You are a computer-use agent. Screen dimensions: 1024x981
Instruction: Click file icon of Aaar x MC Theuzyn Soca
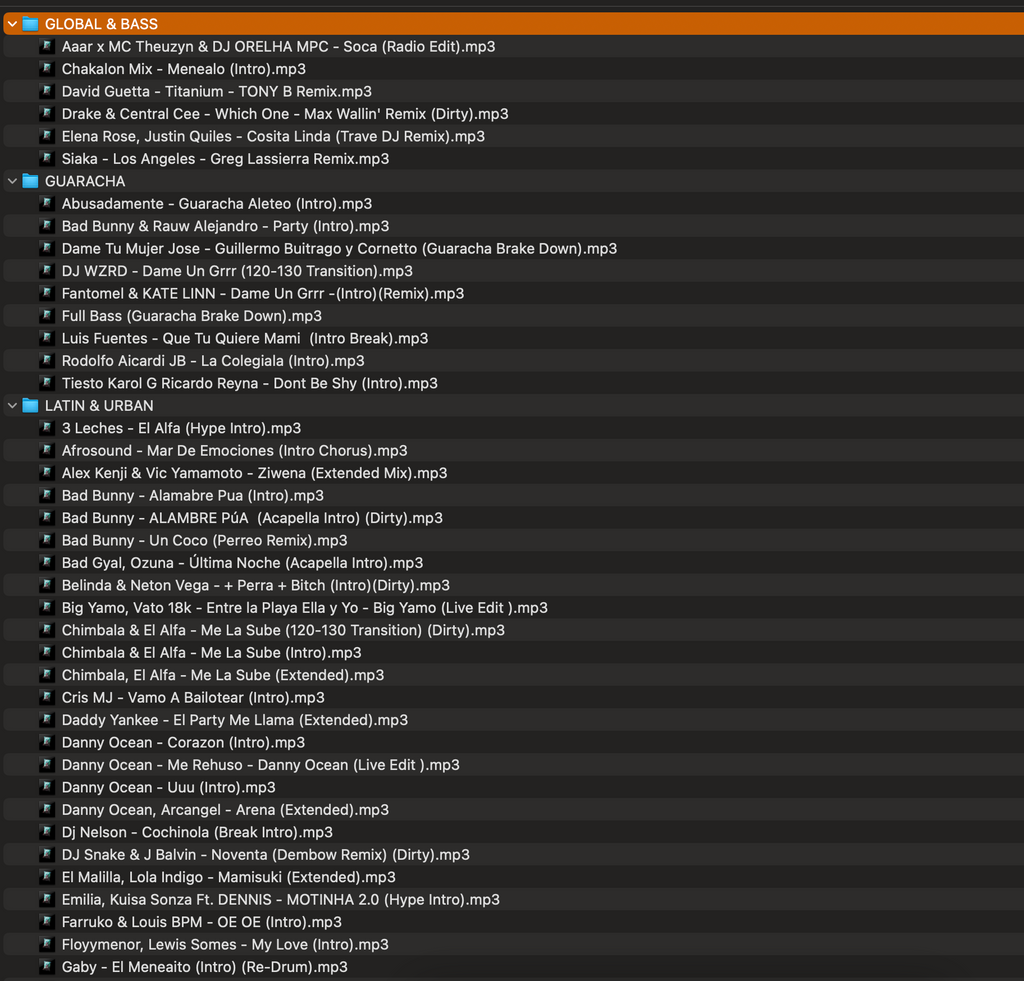46,46
